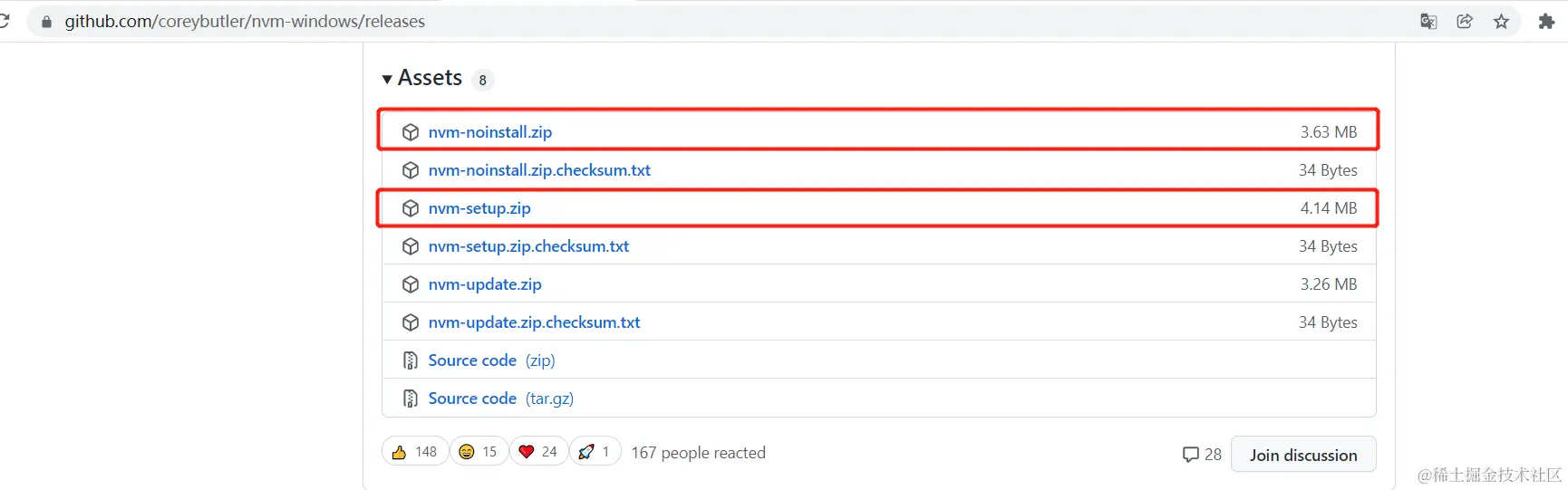Click package icon beside nvm-update.zip
This screenshot has width=1568, height=490.
[411, 284]
